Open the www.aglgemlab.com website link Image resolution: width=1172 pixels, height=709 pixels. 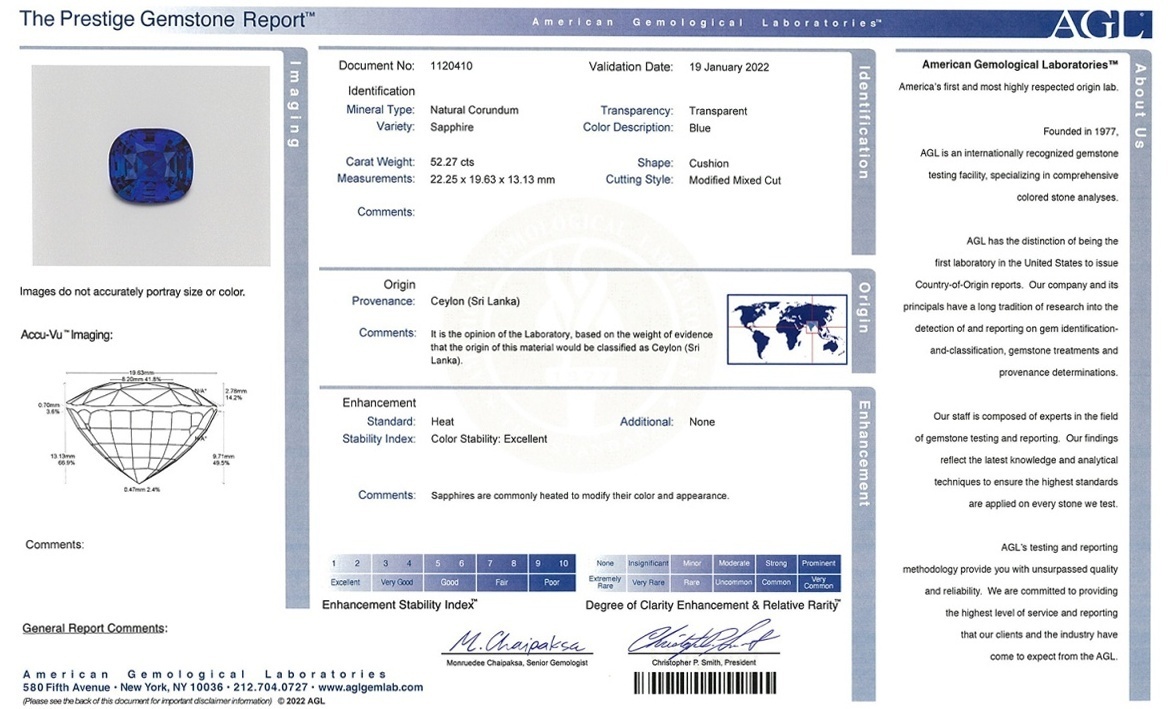(x=370, y=688)
